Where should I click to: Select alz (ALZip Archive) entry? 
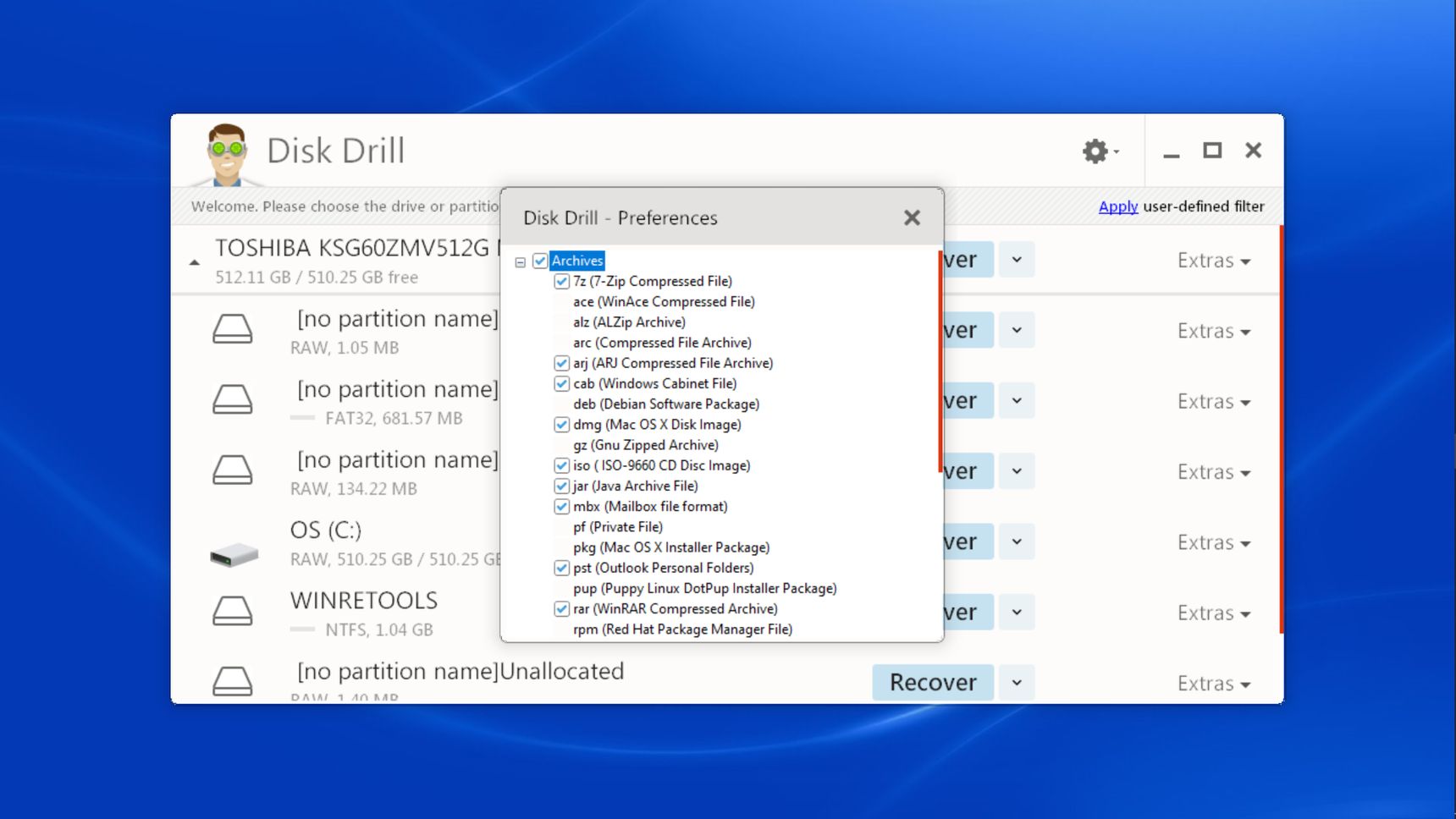[629, 322]
